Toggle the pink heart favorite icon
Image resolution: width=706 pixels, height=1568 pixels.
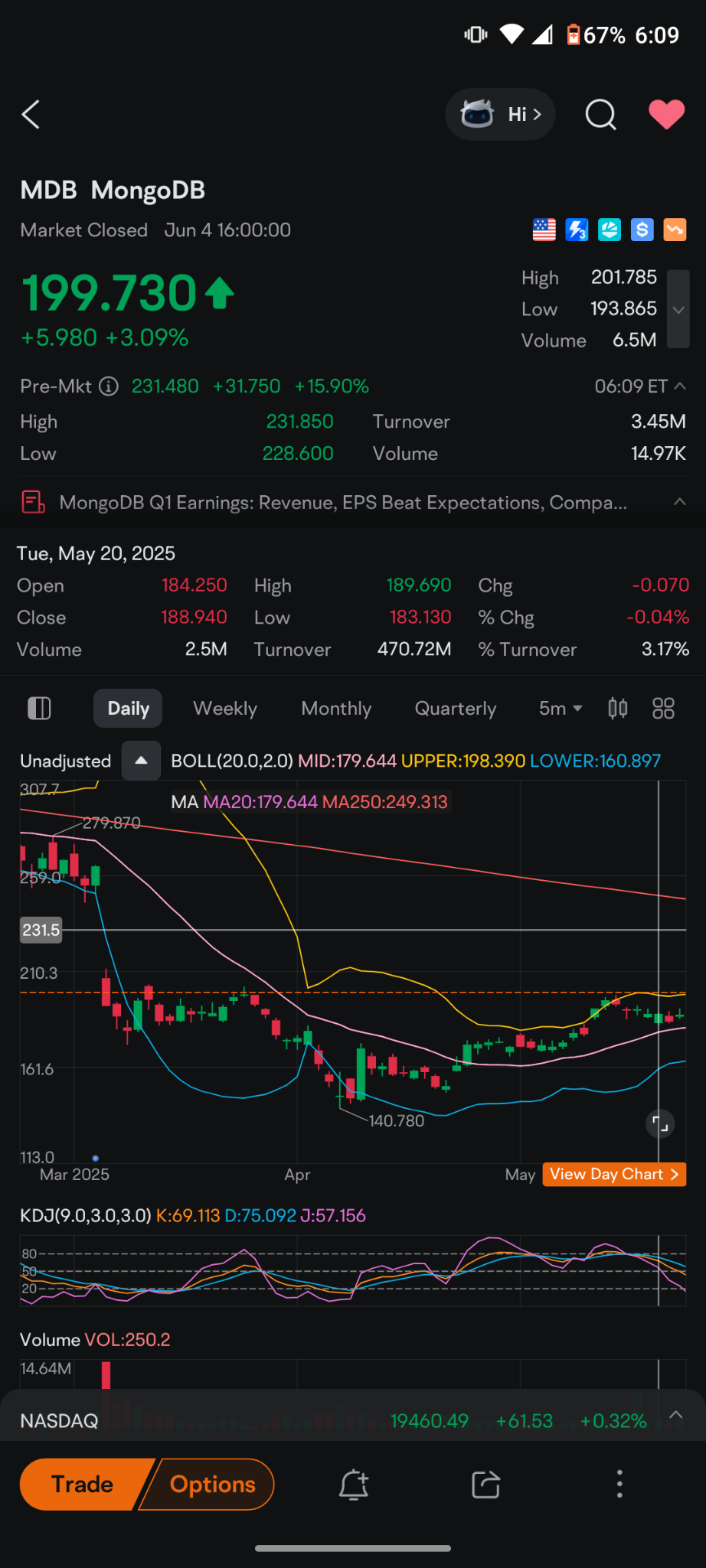666,115
